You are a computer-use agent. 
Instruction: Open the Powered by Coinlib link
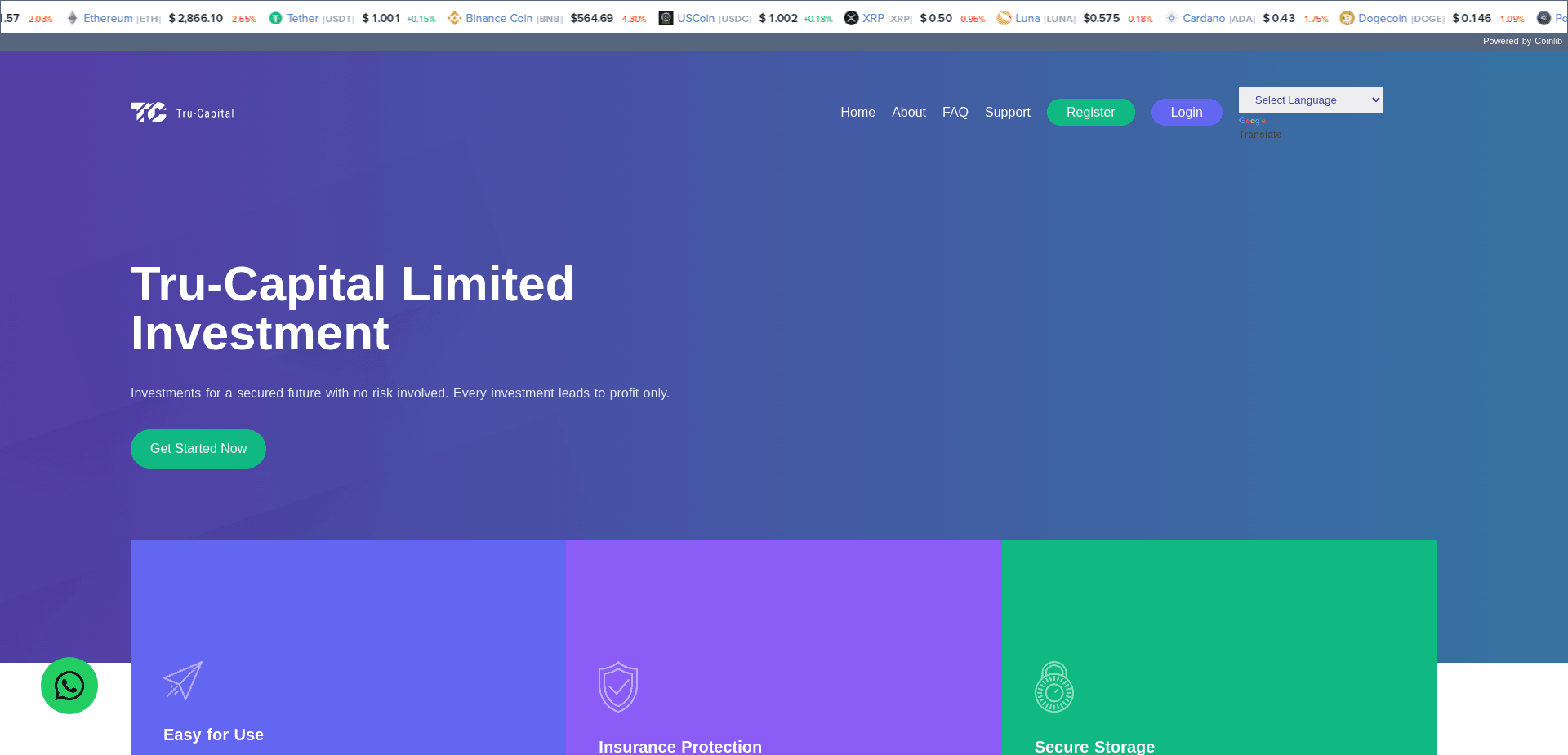coord(1522,41)
